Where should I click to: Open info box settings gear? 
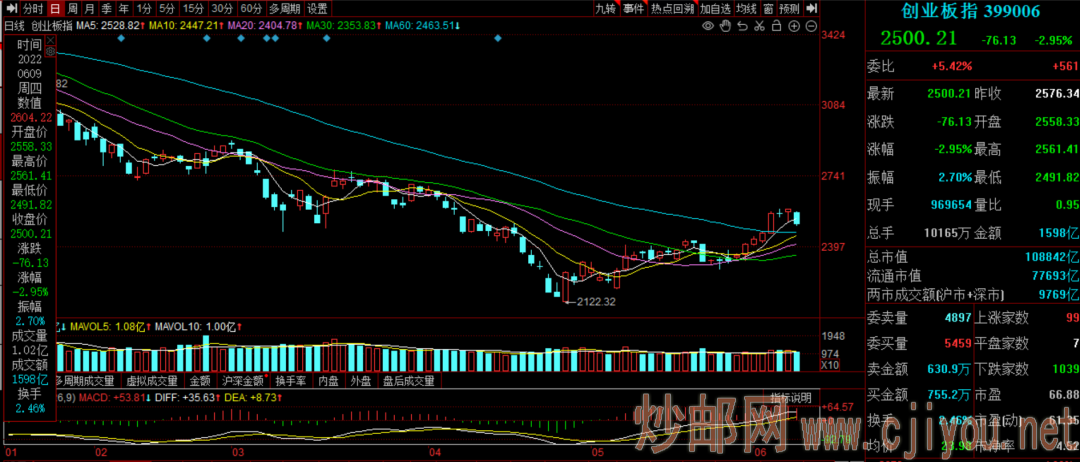(50, 51)
